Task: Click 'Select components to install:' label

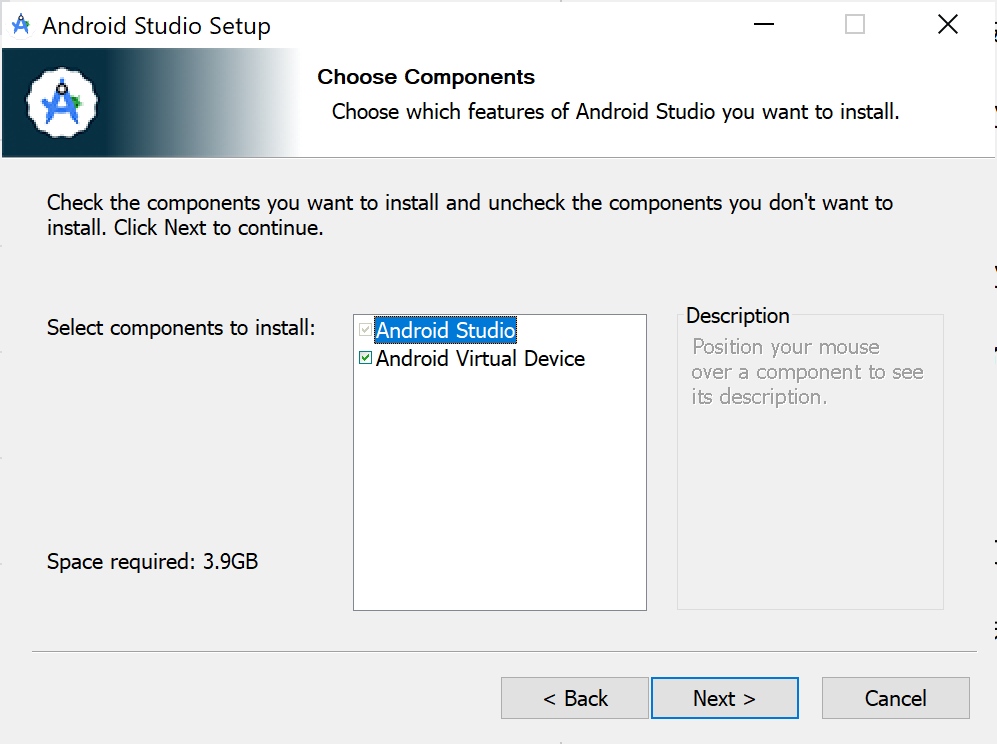Action: pos(181,328)
